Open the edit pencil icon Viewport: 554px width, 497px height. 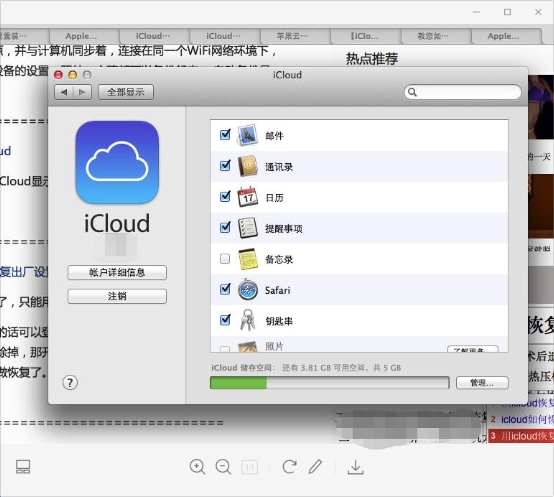click(x=315, y=467)
